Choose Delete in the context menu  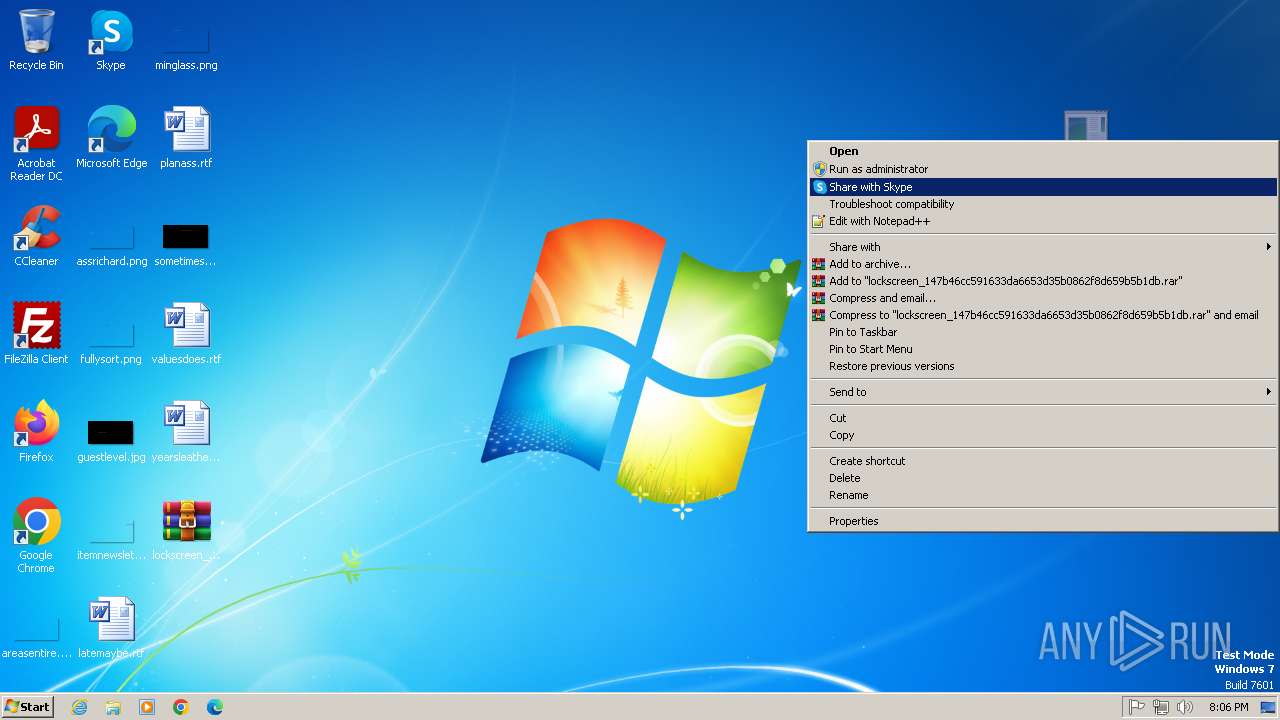pos(1043,478)
